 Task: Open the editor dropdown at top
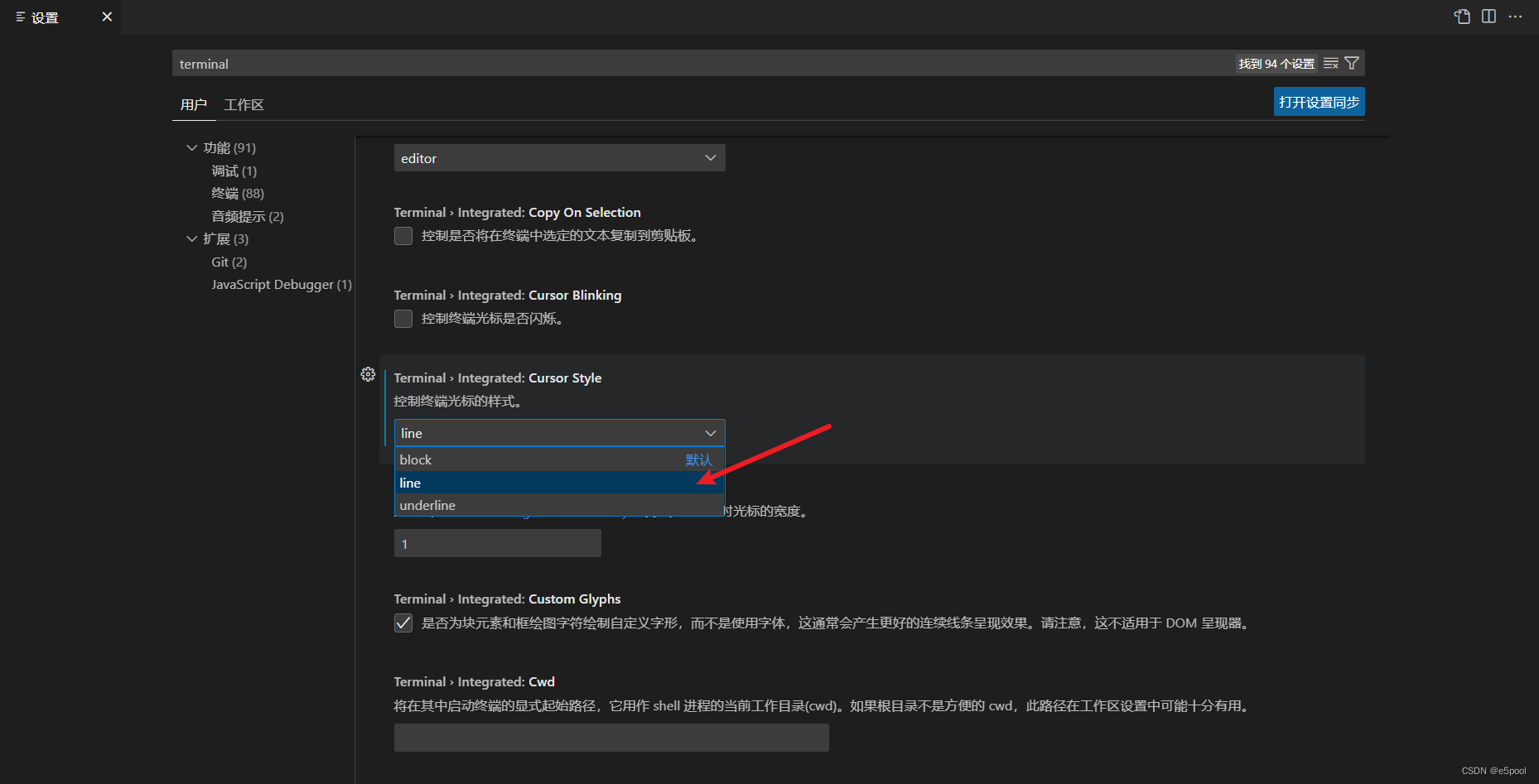click(x=560, y=158)
